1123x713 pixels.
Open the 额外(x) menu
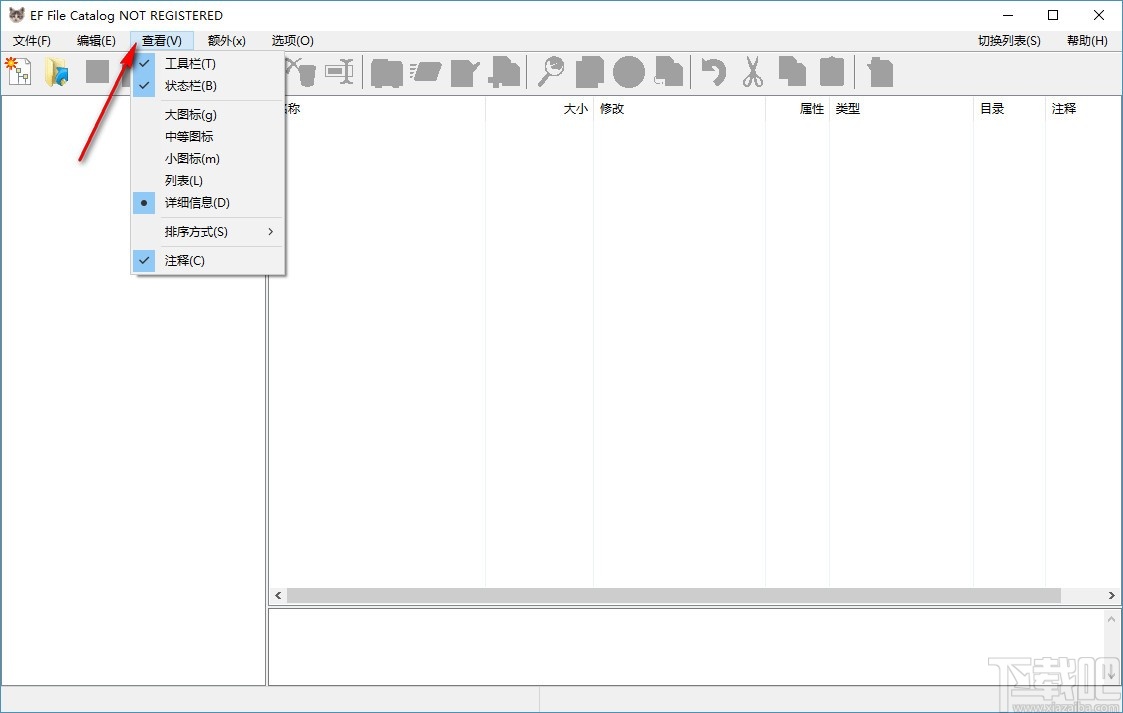[x=227, y=40]
